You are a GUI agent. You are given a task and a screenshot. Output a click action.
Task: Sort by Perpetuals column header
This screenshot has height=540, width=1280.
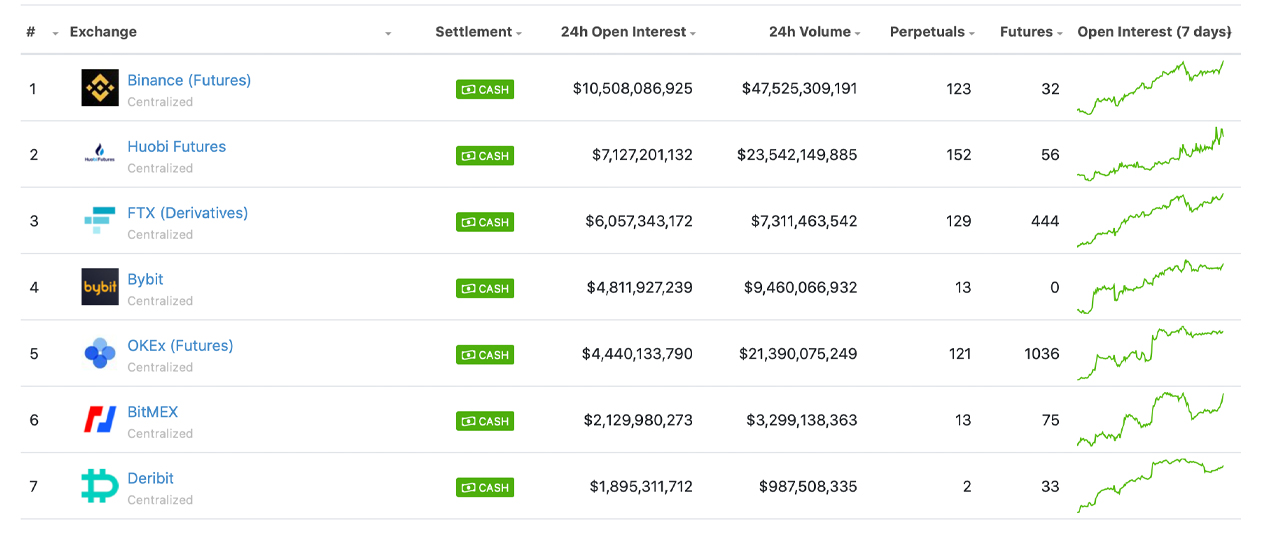tap(927, 32)
